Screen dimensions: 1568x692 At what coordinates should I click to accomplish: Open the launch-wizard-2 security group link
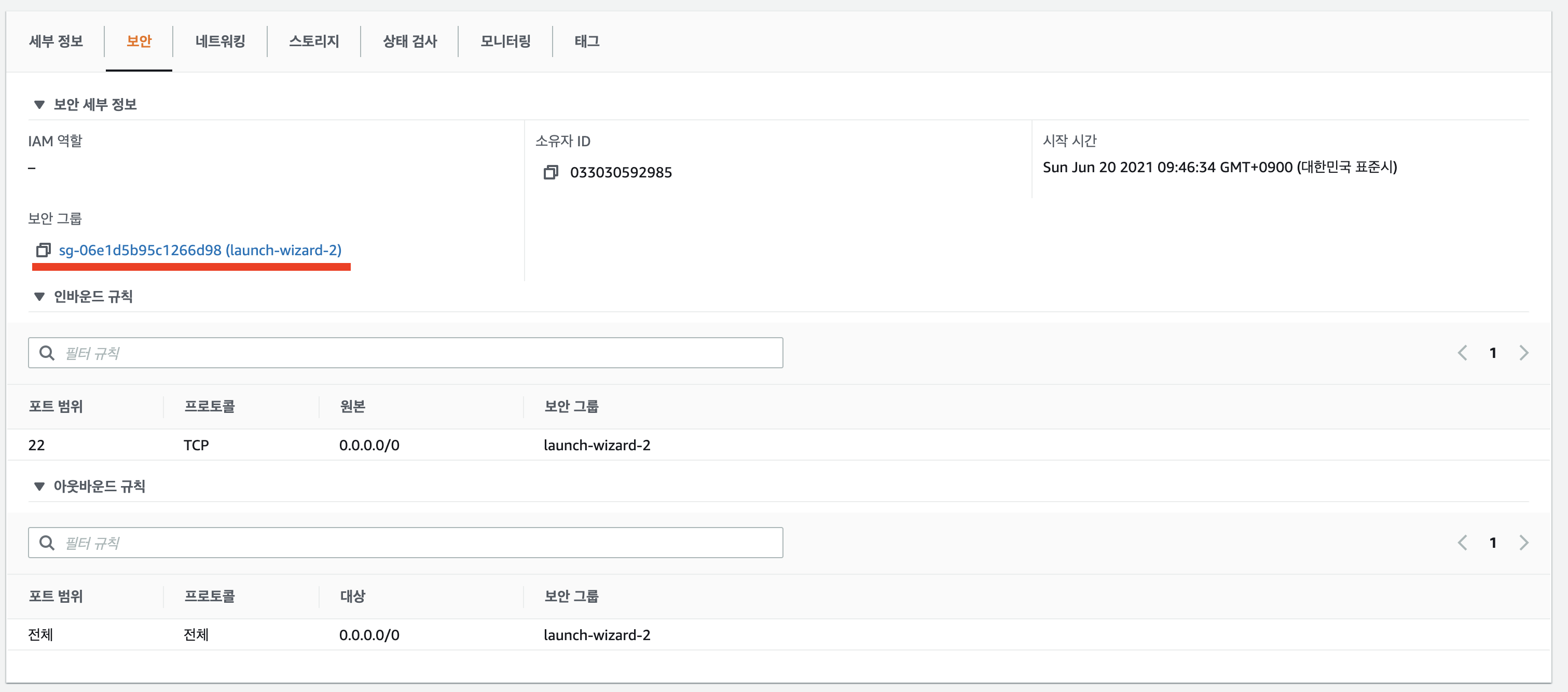(200, 250)
